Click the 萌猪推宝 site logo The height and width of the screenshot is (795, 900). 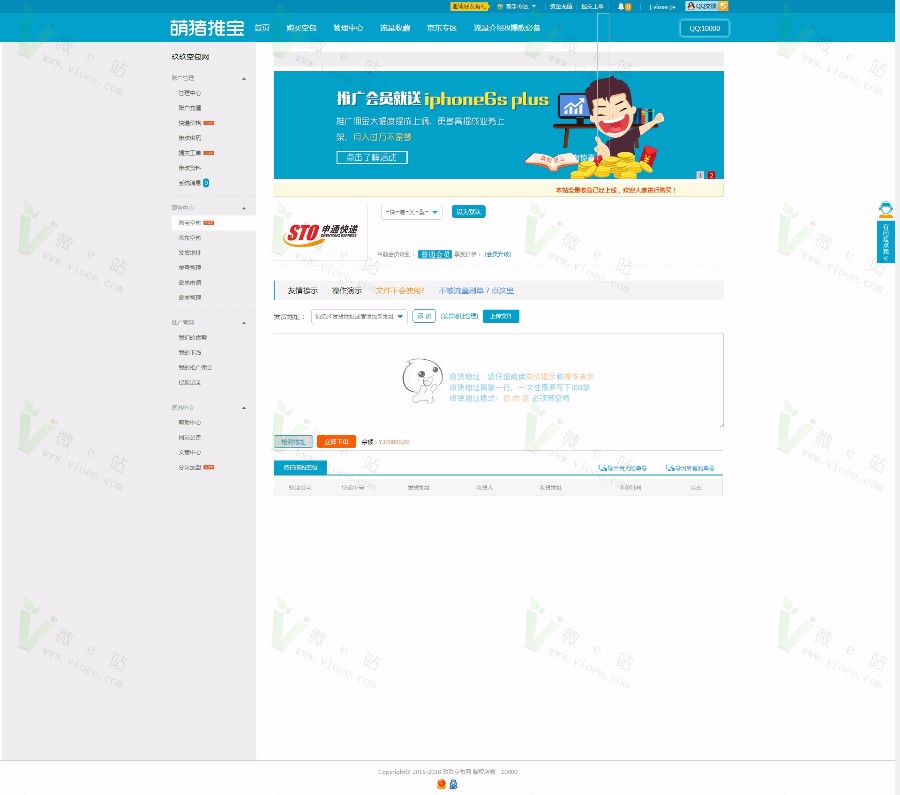coord(207,28)
